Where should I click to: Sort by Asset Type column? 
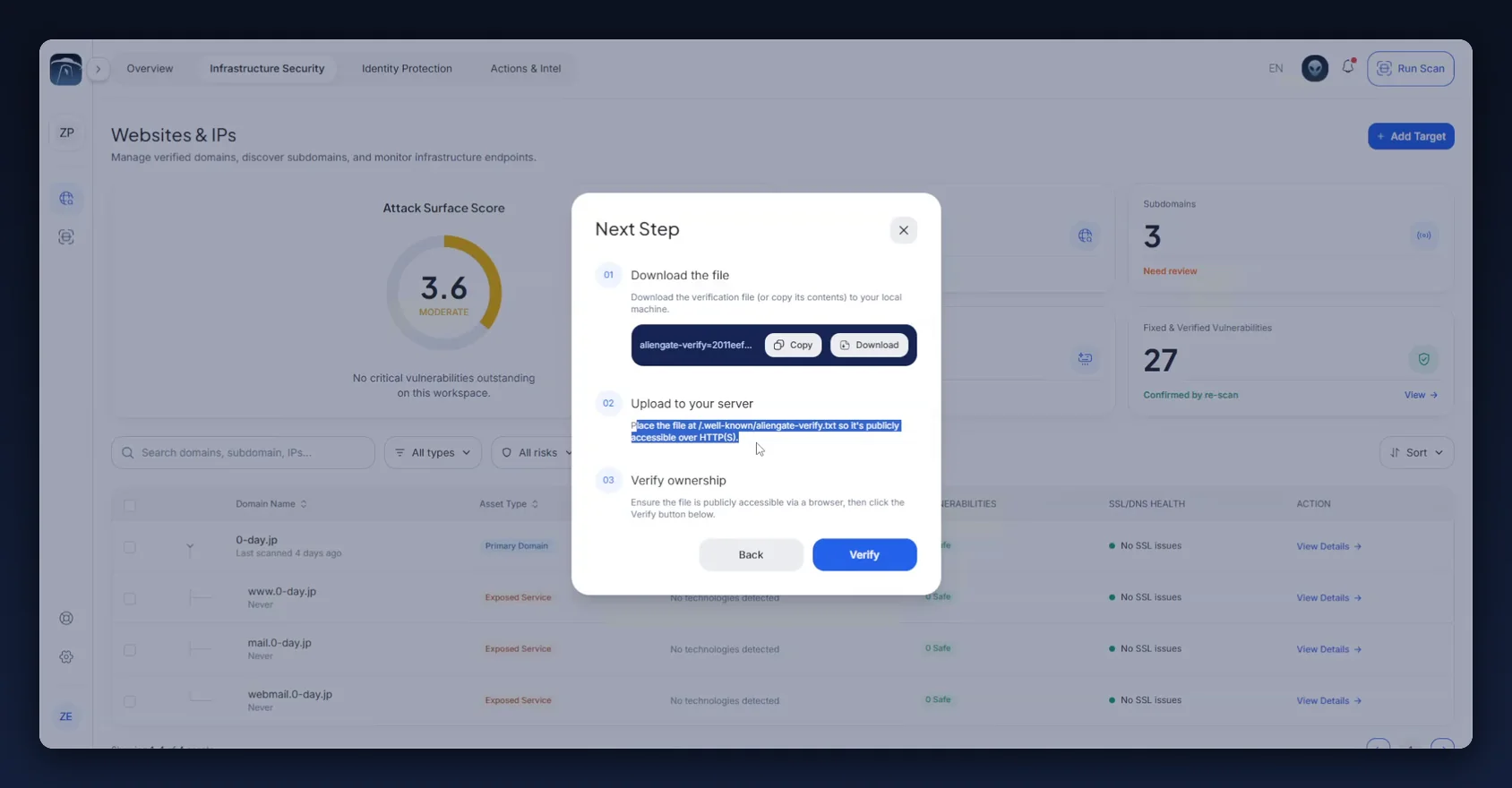509,504
